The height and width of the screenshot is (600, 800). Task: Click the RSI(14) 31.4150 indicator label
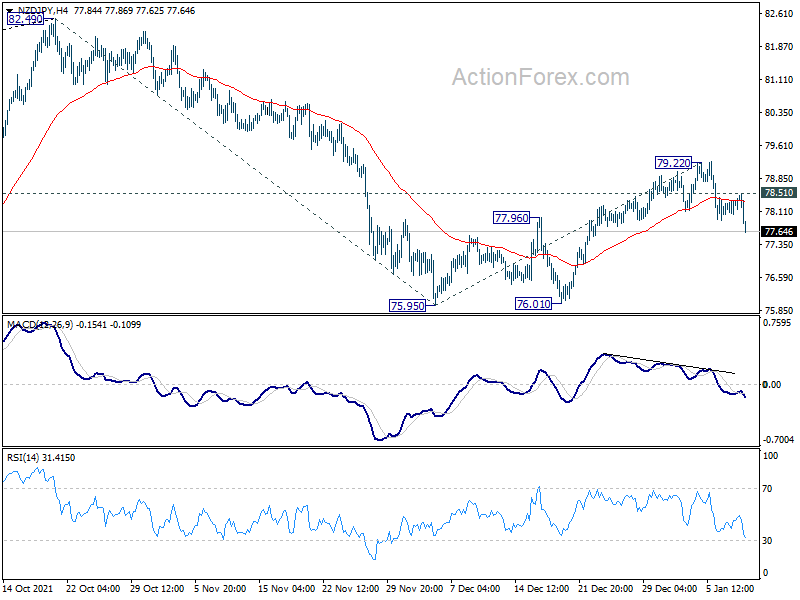pos(41,458)
